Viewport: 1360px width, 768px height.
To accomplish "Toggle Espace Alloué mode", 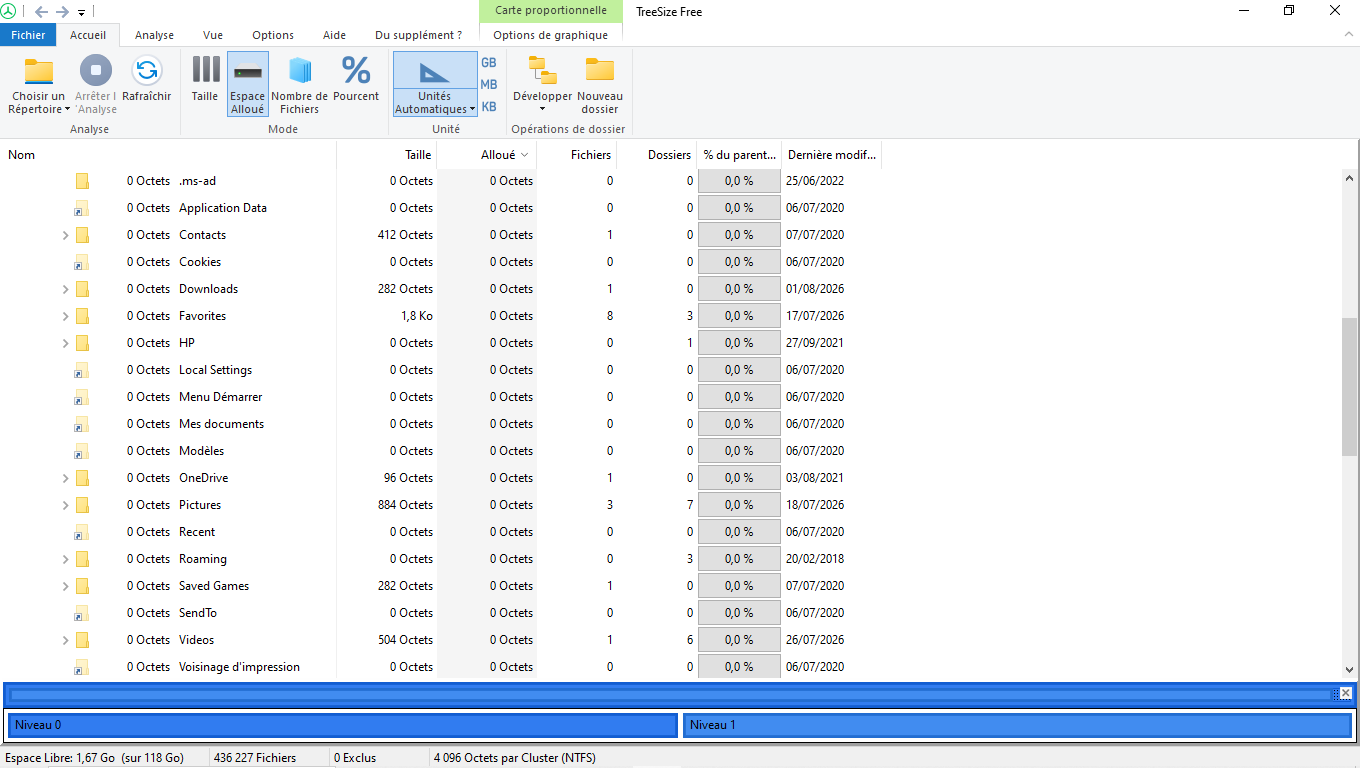I will [x=248, y=84].
